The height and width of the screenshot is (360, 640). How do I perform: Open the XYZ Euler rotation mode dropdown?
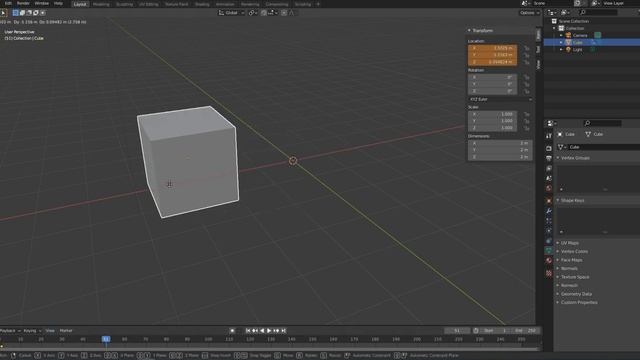(x=500, y=99)
